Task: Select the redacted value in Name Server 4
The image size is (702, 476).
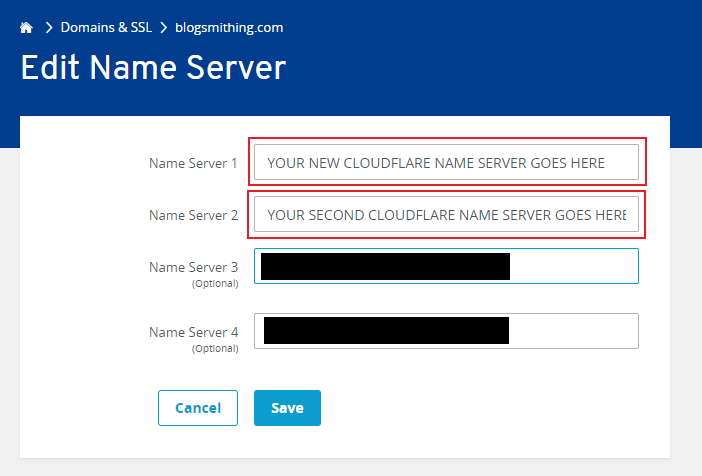Action: pos(386,330)
